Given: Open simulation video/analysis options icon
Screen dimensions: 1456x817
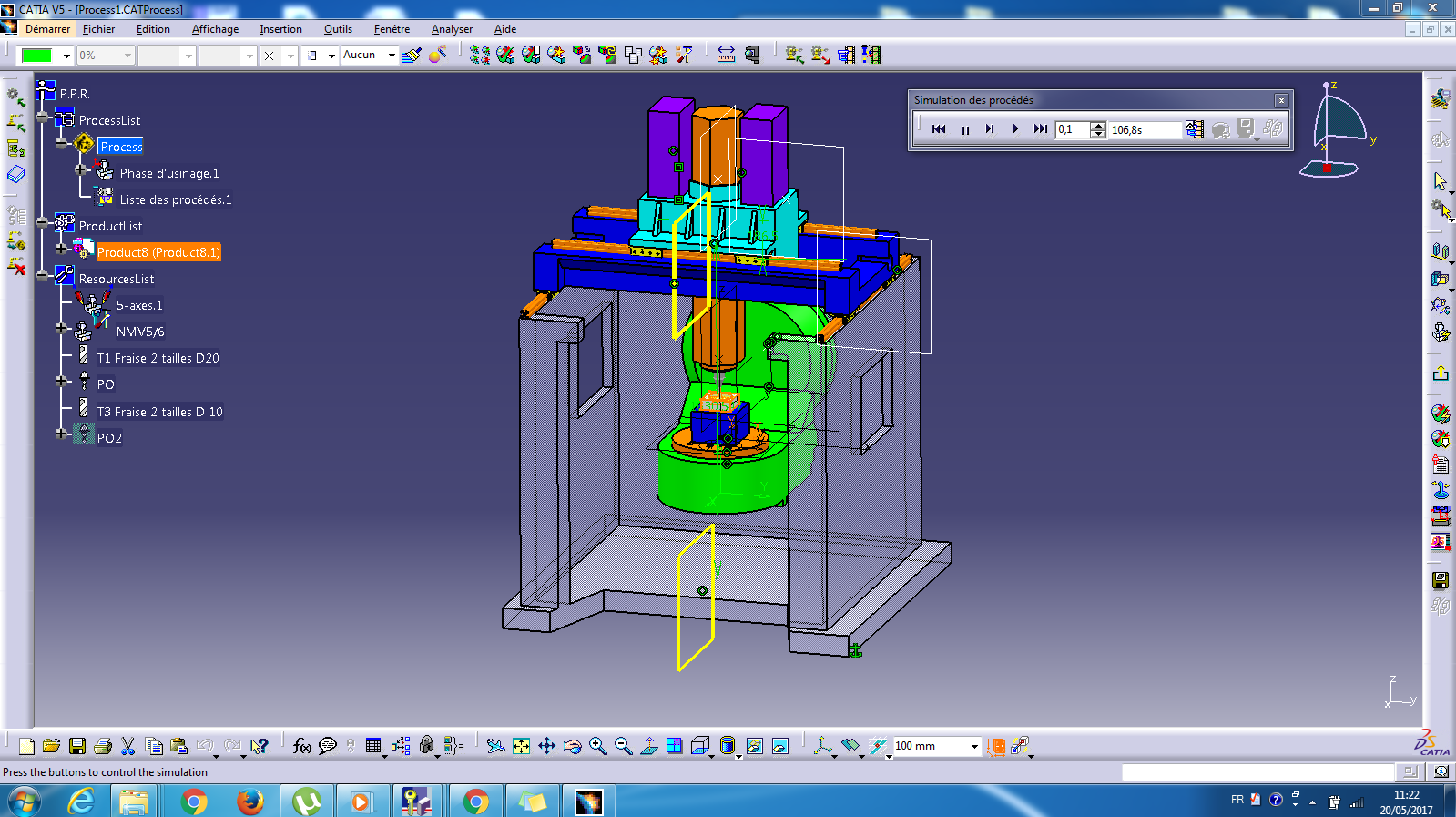Looking at the screenshot, I should coord(1195,129).
